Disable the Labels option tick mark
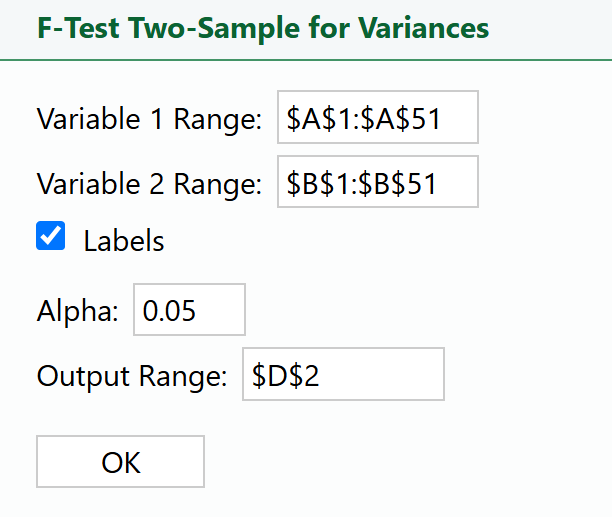The image size is (612, 517). 51,237
